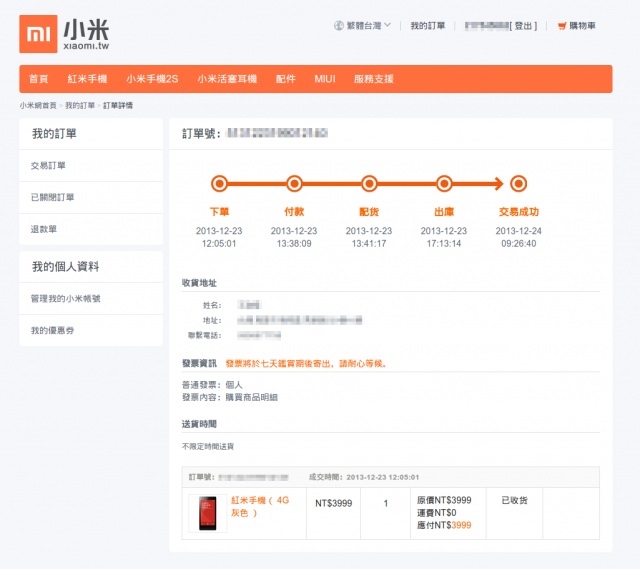The height and width of the screenshot is (569, 640).
Task: Click the 我的訂單 sidebar heading
Action: (54, 133)
